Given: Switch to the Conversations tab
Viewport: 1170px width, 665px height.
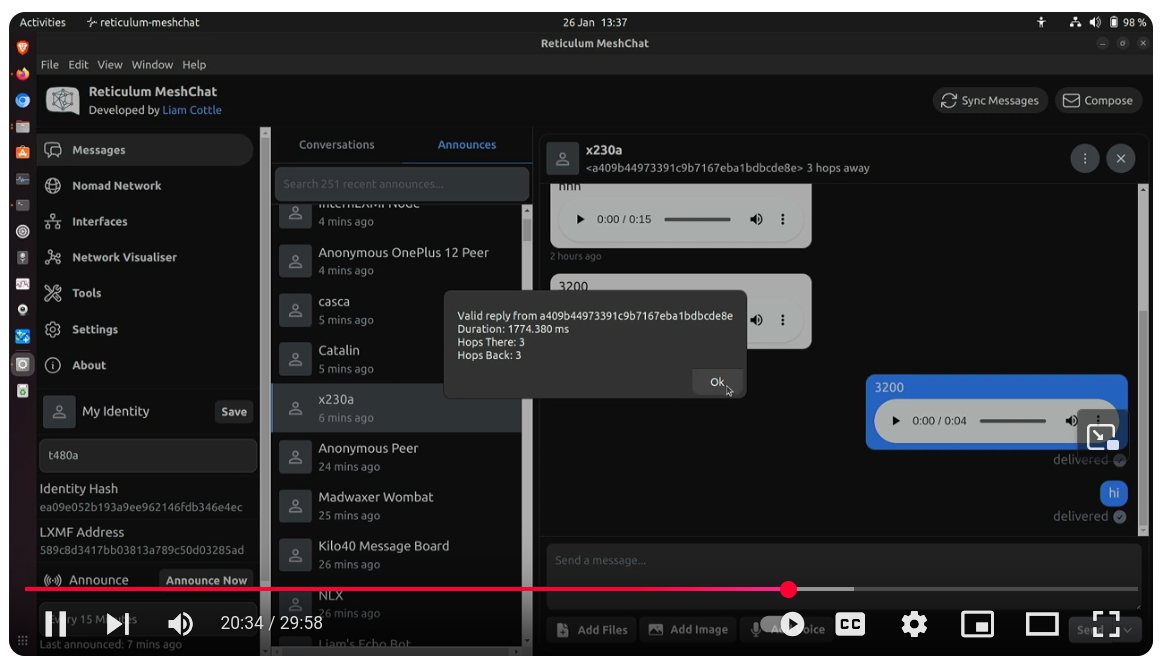Looking at the screenshot, I should tap(337, 145).
